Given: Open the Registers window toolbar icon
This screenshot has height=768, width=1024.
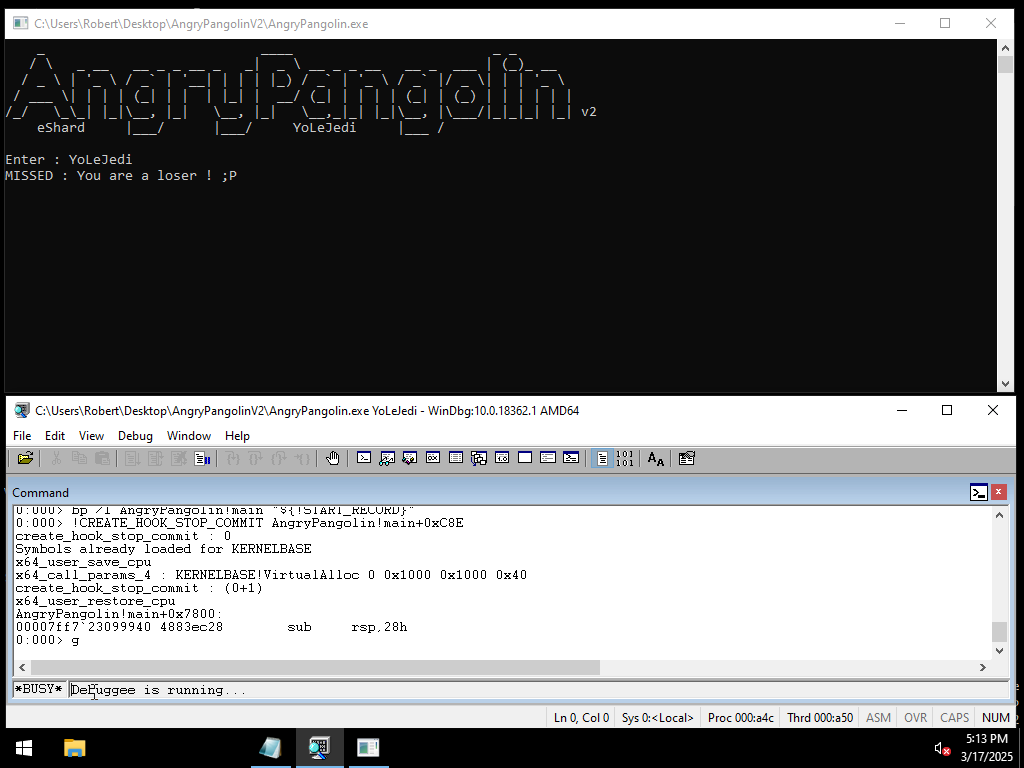Looking at the screenshot, I should [x=433, y=458].
